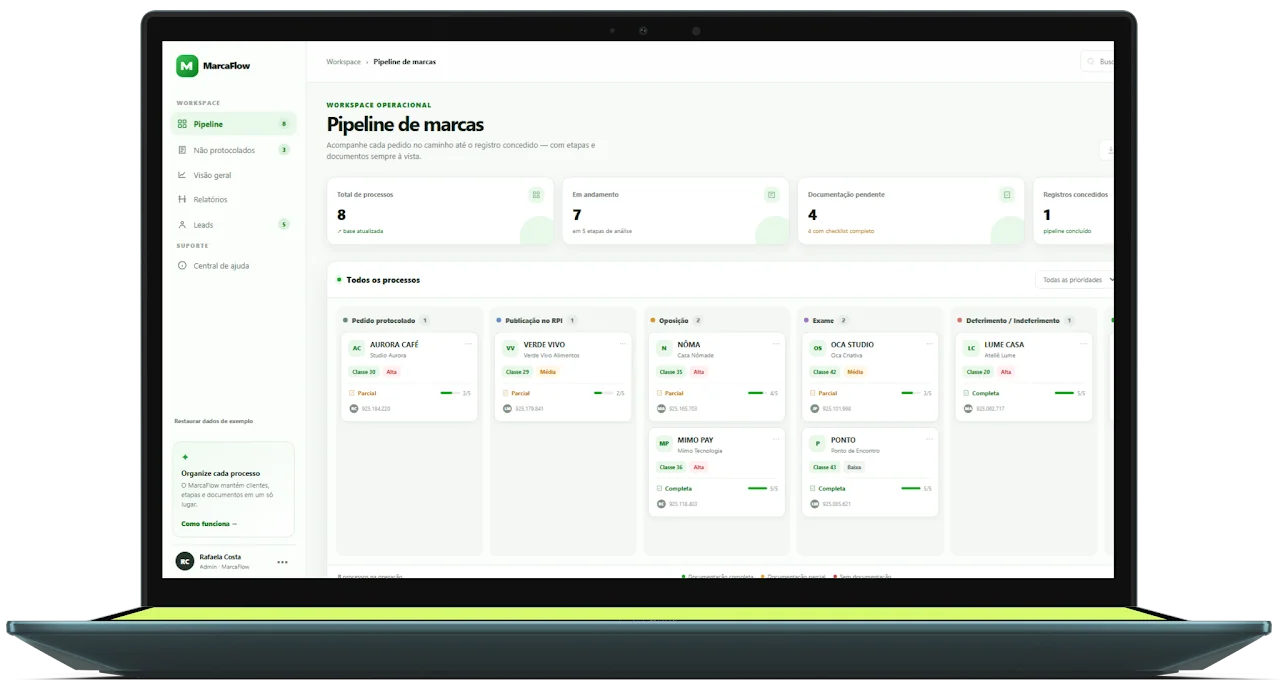The image size is (1280, 686).
Task: Click the Relatórios sidebar icon
Action: click(182, 200)
